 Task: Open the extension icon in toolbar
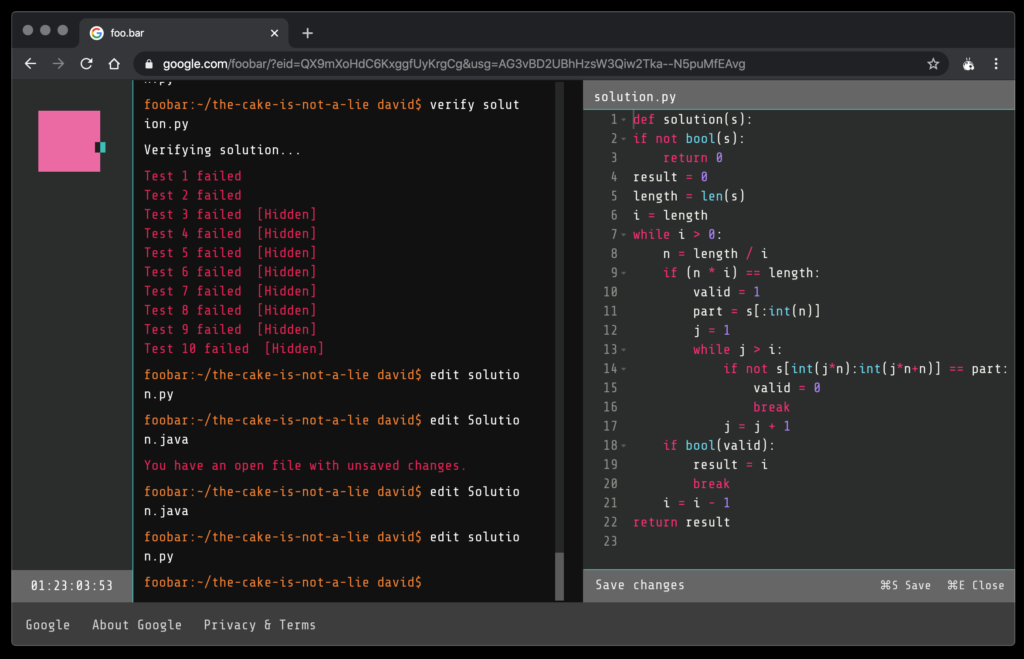968,64
